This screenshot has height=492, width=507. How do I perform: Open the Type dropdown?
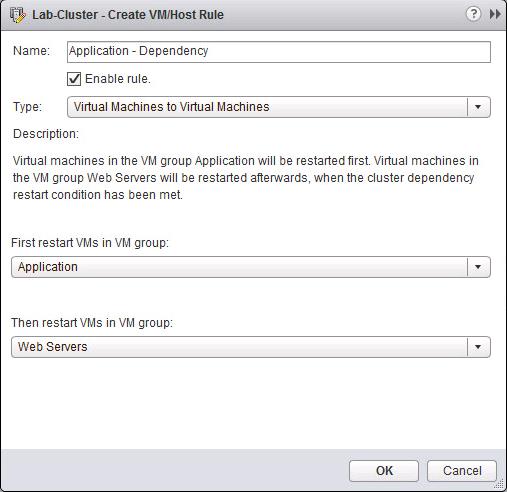pyautogui.click(x=279, y=107)
